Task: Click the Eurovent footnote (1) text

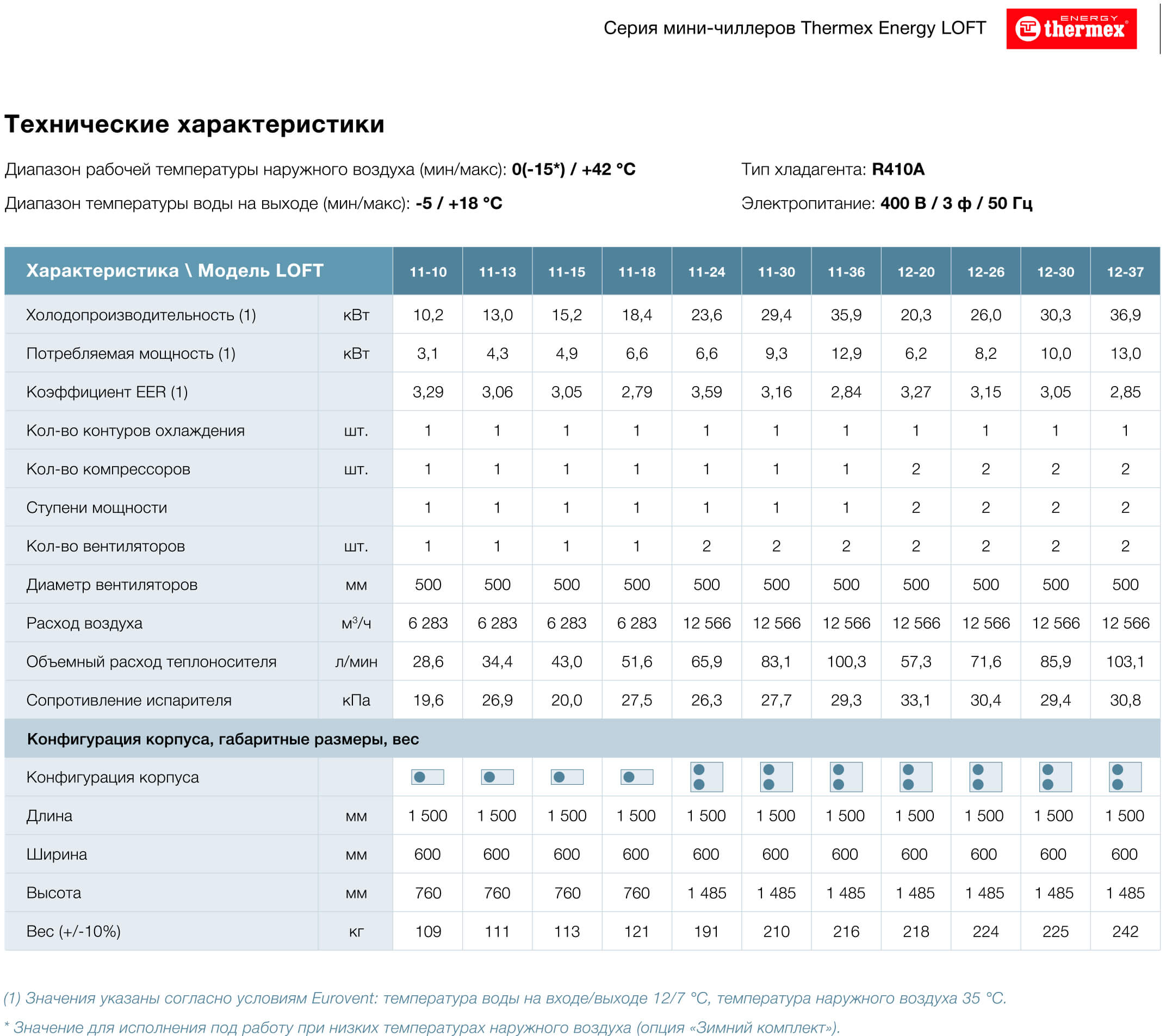Action: [x=504, y=998]
